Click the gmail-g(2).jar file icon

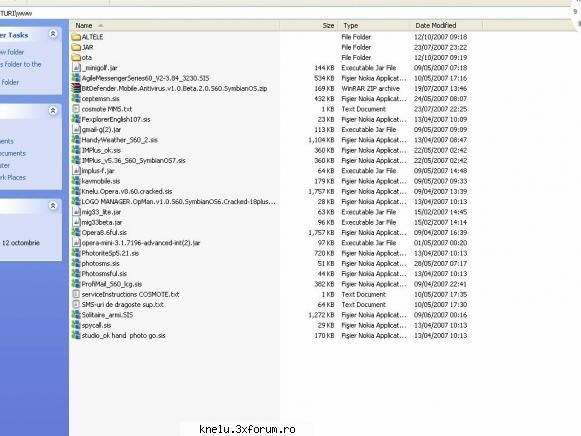[x=76, y=130]
